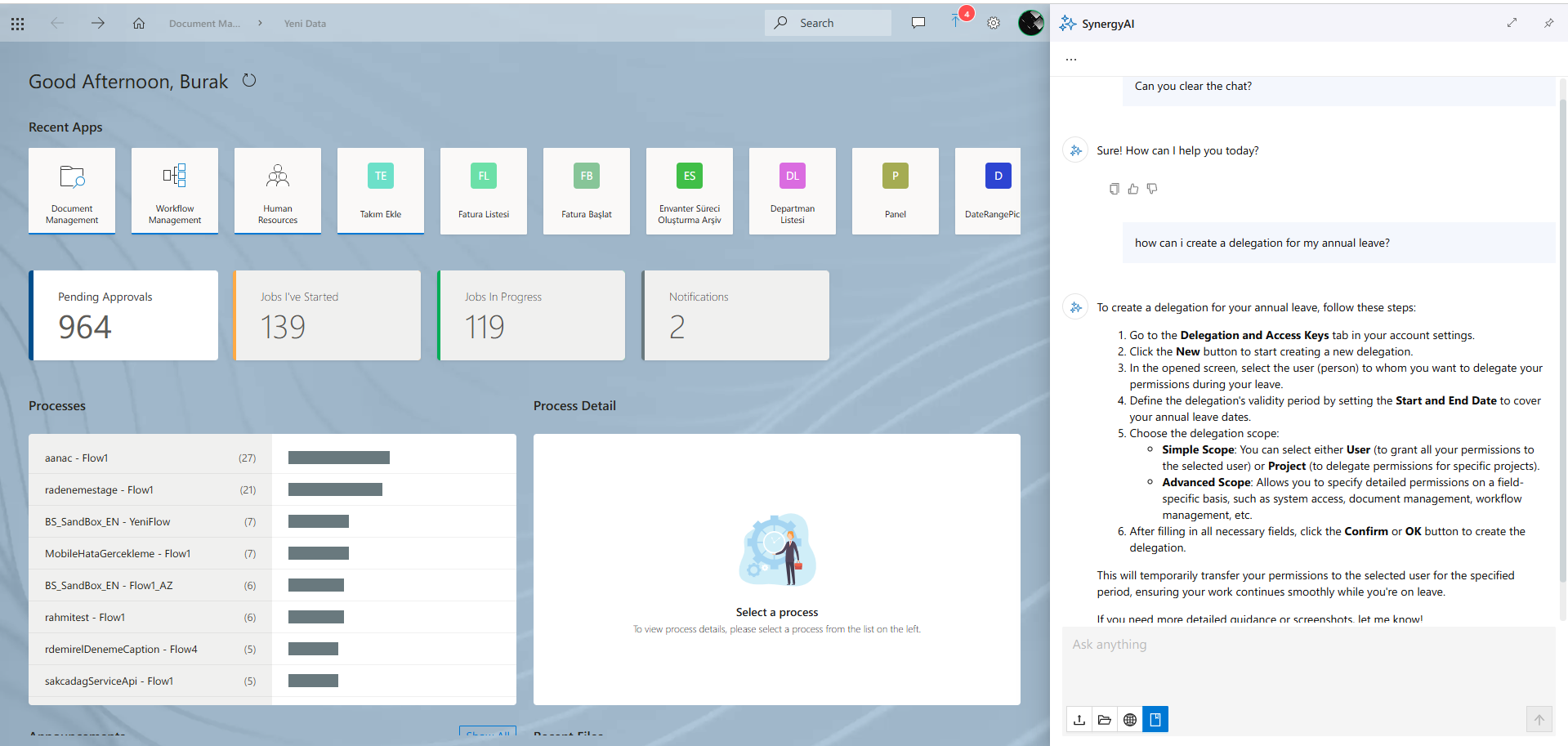Like the AI response with thumbs up
Image resolution: width=1568 pixels, height=746 pixels.
[1132, 189]
